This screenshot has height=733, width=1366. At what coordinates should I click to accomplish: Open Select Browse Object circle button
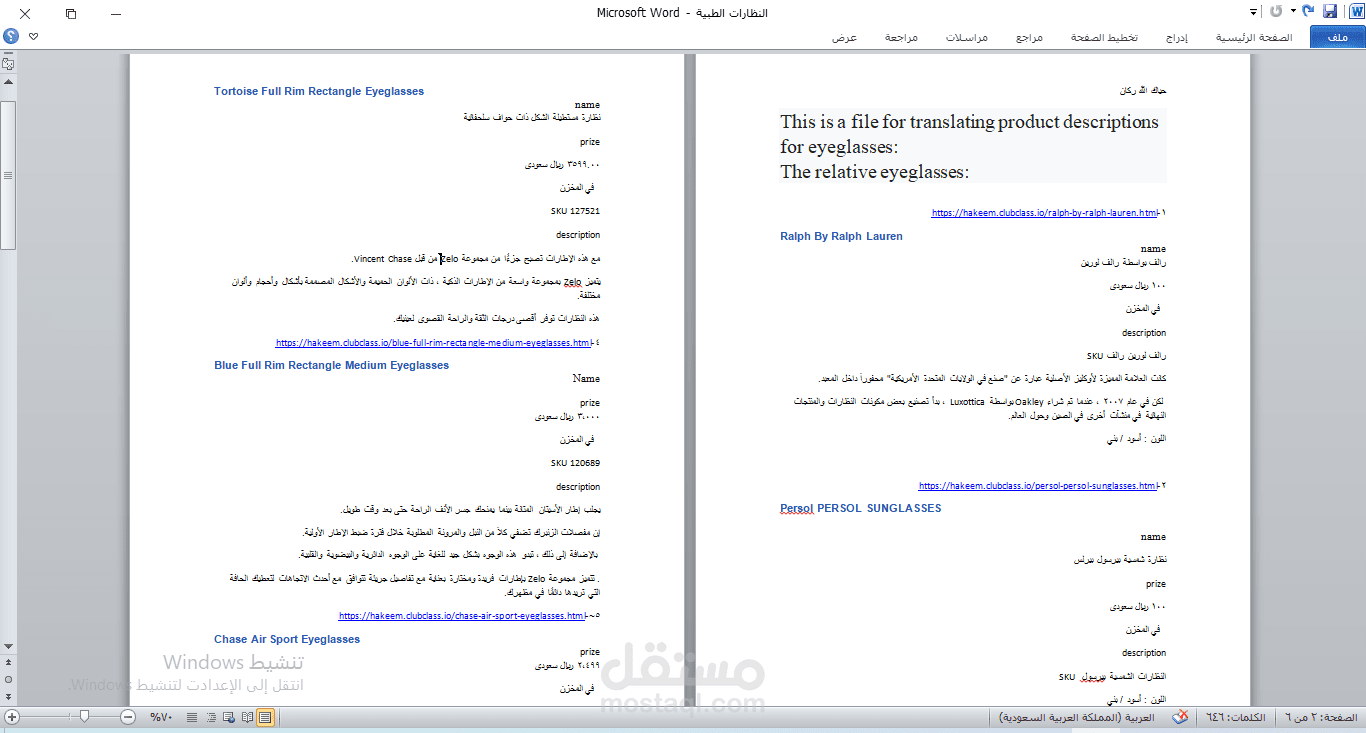[8, 679]
